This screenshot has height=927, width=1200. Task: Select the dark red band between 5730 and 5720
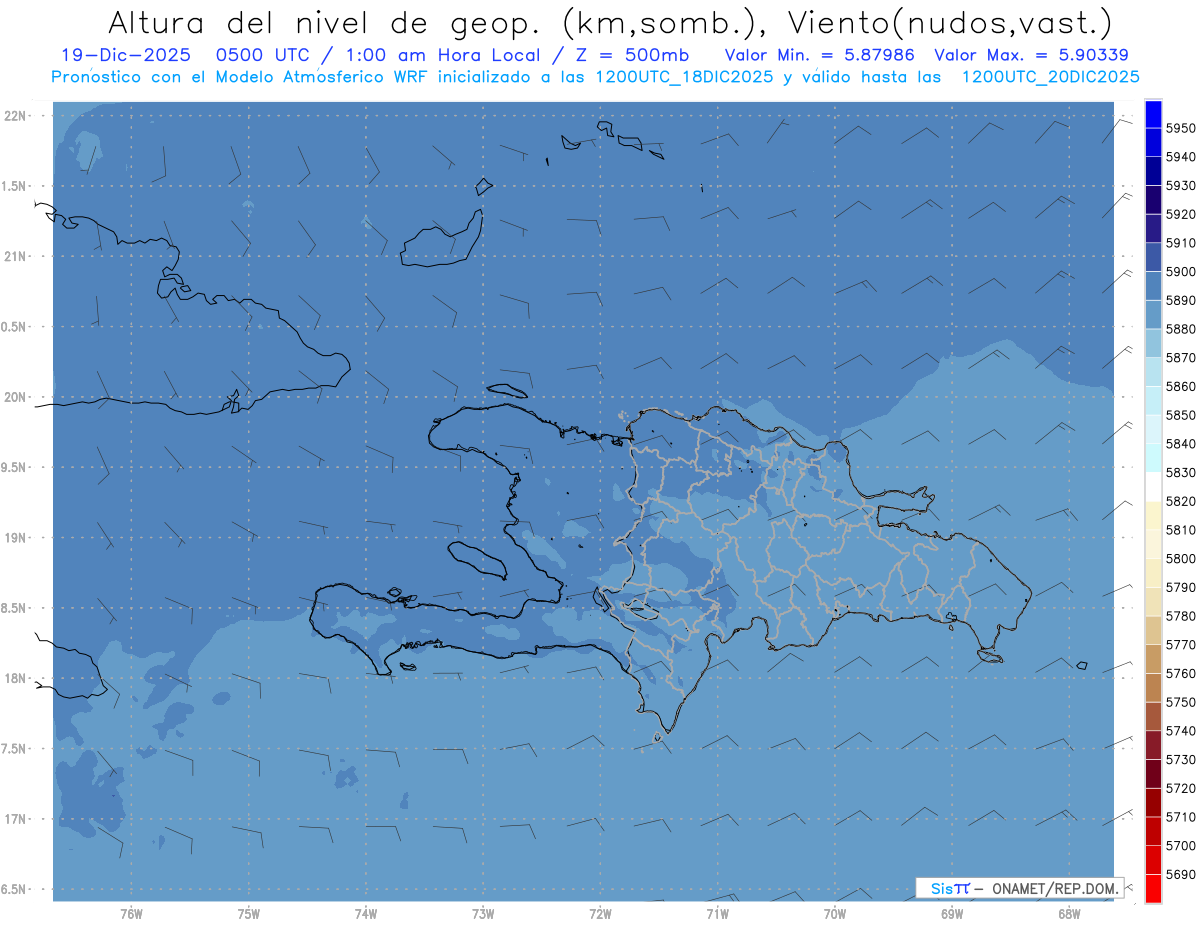pyautogui.click(x=1152, y=773)
